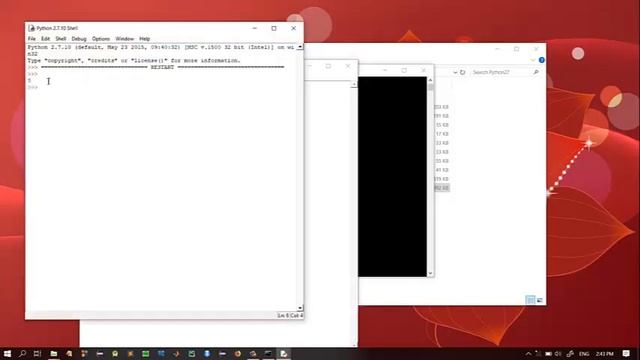Viewport: 640px width, 360px height.
Task: Switch Explorer to details view layout
Action: tap(530, 300)
